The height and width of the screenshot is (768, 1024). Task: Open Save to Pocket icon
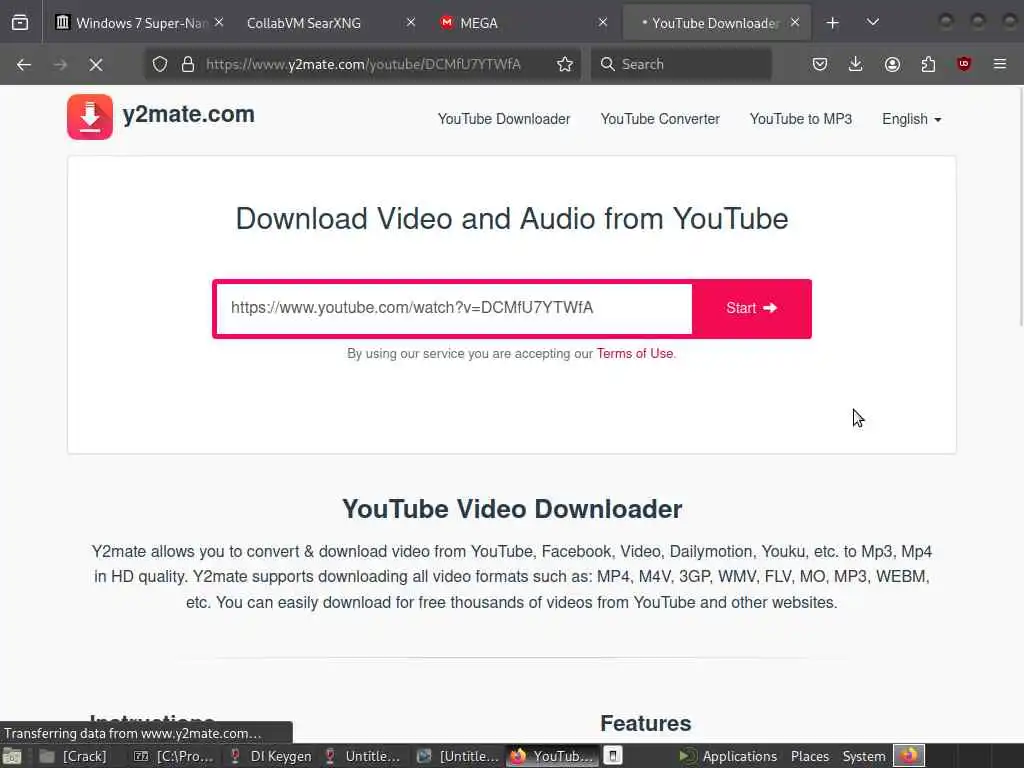pos(820,64)
